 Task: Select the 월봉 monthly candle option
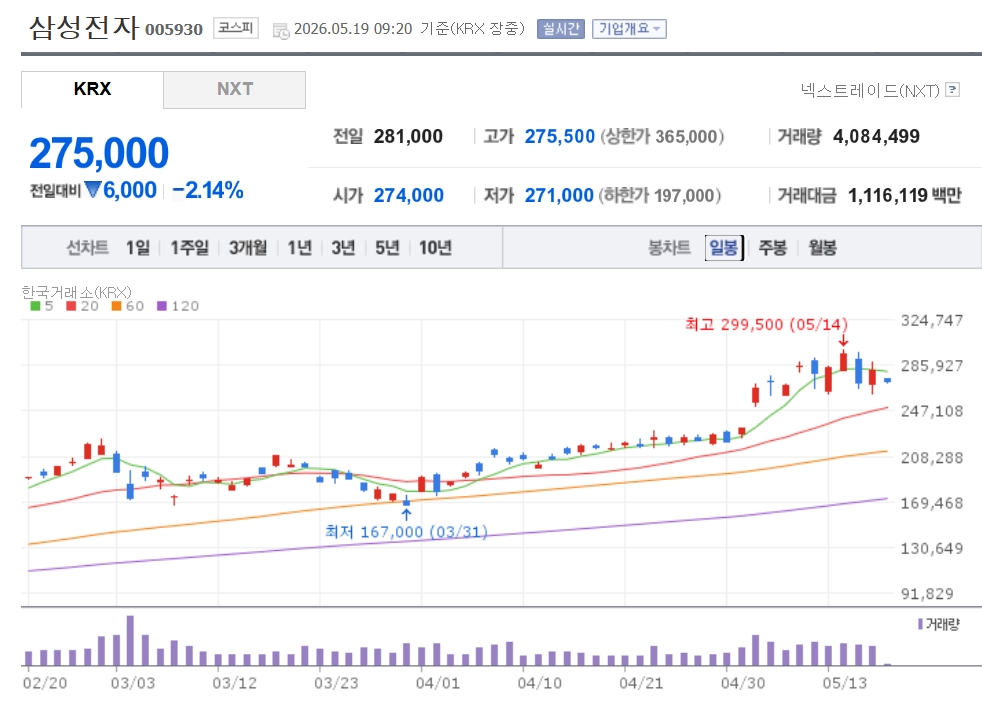pyautogui.click(x=822, y=247)
